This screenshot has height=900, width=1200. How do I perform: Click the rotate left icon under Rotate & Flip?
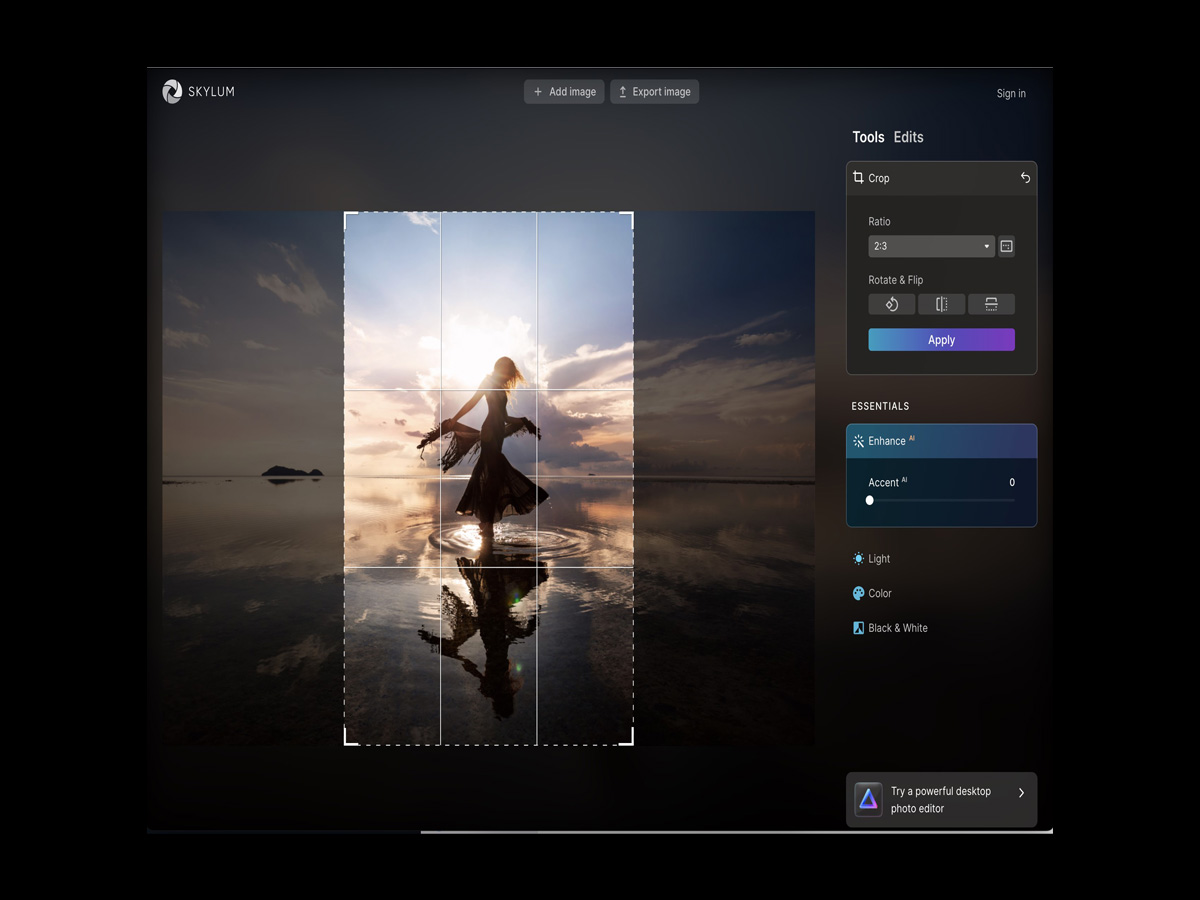[891, 304]
